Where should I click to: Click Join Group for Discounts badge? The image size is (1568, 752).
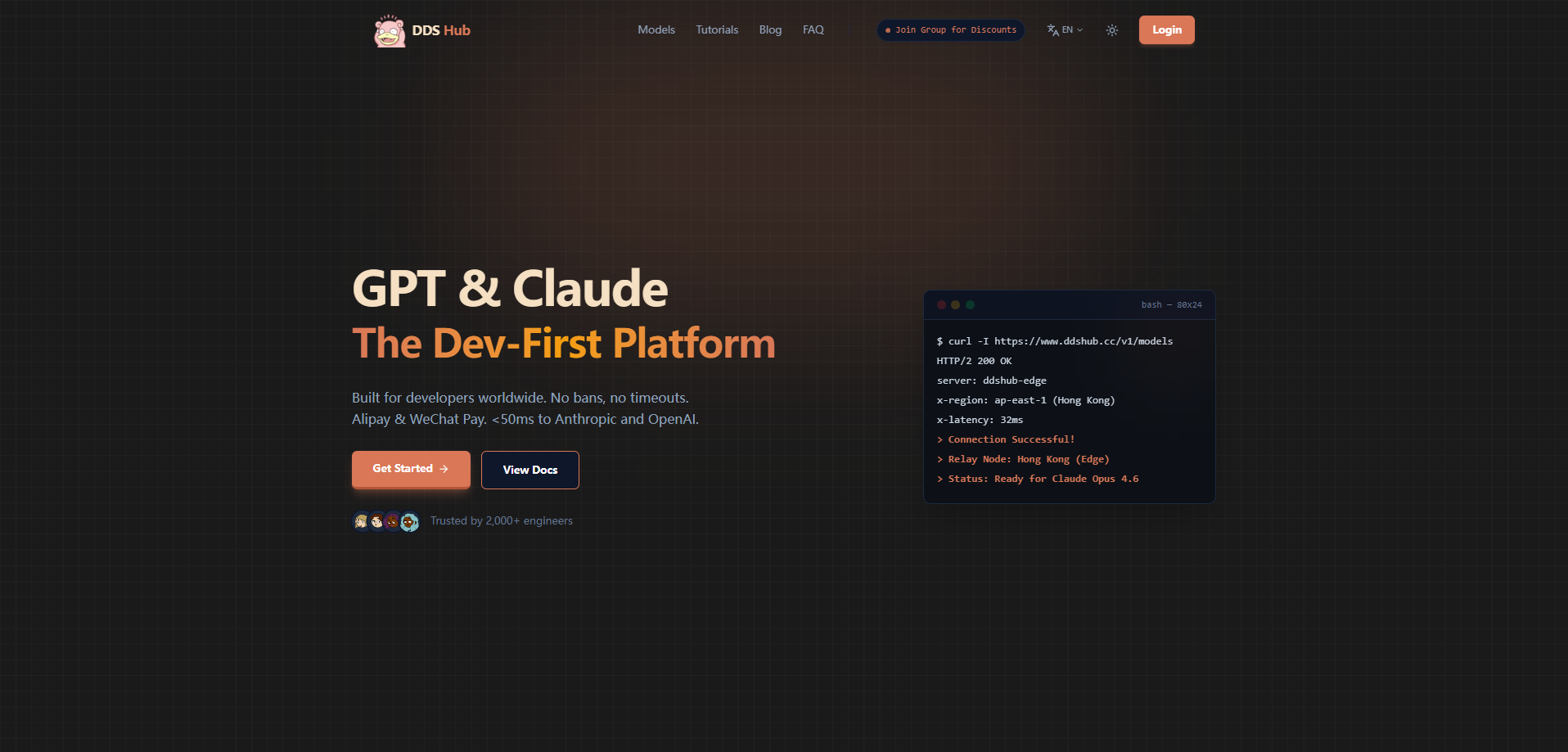pyautogui.click(x=951, y=30)
